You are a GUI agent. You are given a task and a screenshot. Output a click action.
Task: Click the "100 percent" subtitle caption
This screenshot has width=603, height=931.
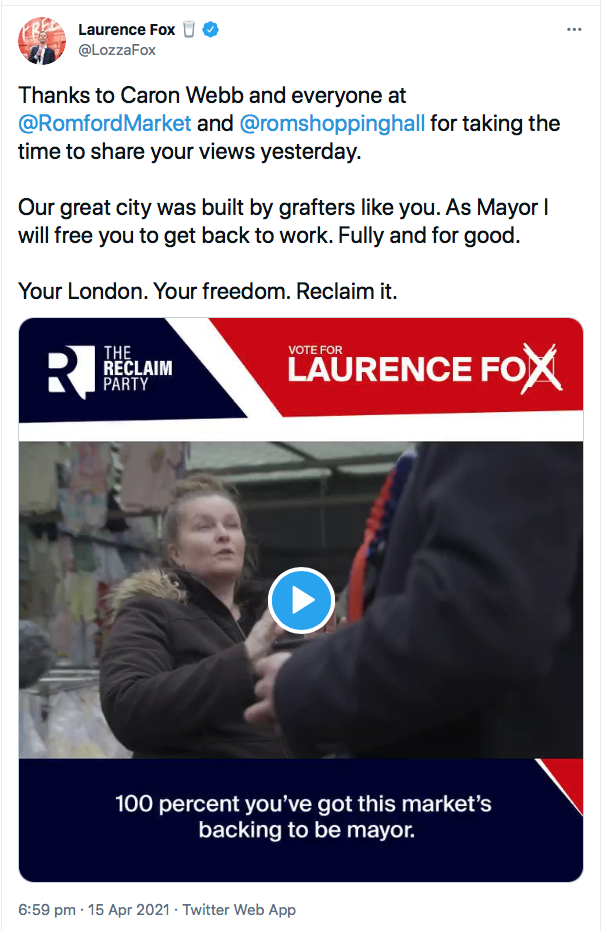click(x=303, y=816)
